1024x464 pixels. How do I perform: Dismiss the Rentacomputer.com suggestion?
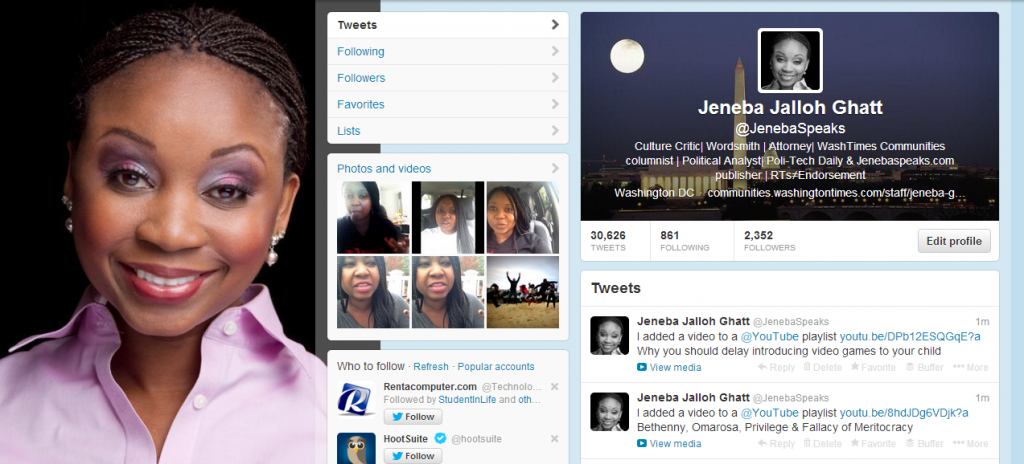click(x=554, y=386)
